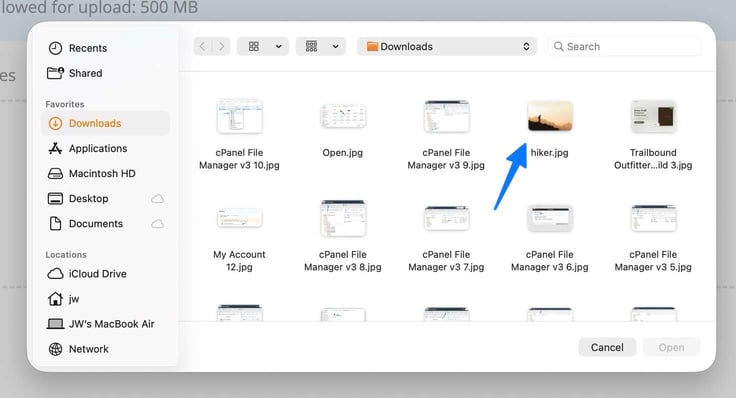Select the Open.jpg thumbnail

(x=343, y=116)
